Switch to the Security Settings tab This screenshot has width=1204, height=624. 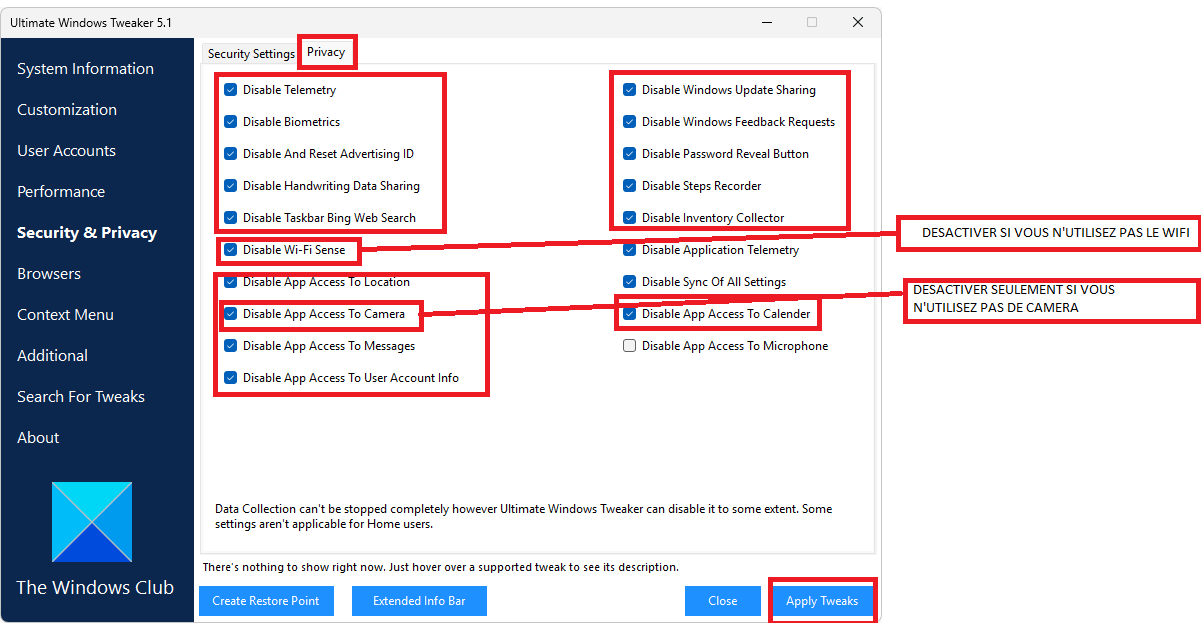(x=251, y=54)
